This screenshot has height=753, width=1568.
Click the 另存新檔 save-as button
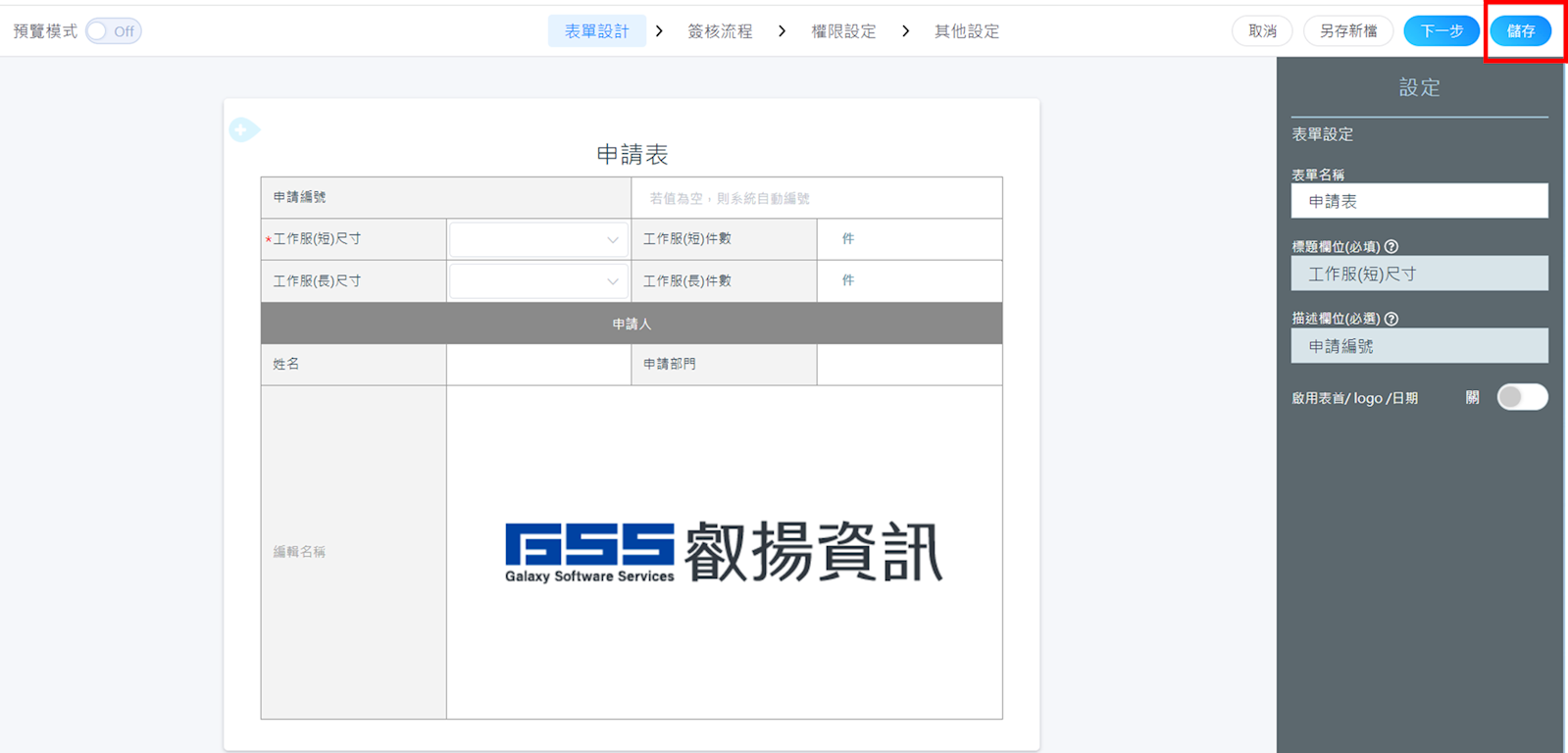coord(1348,31)
